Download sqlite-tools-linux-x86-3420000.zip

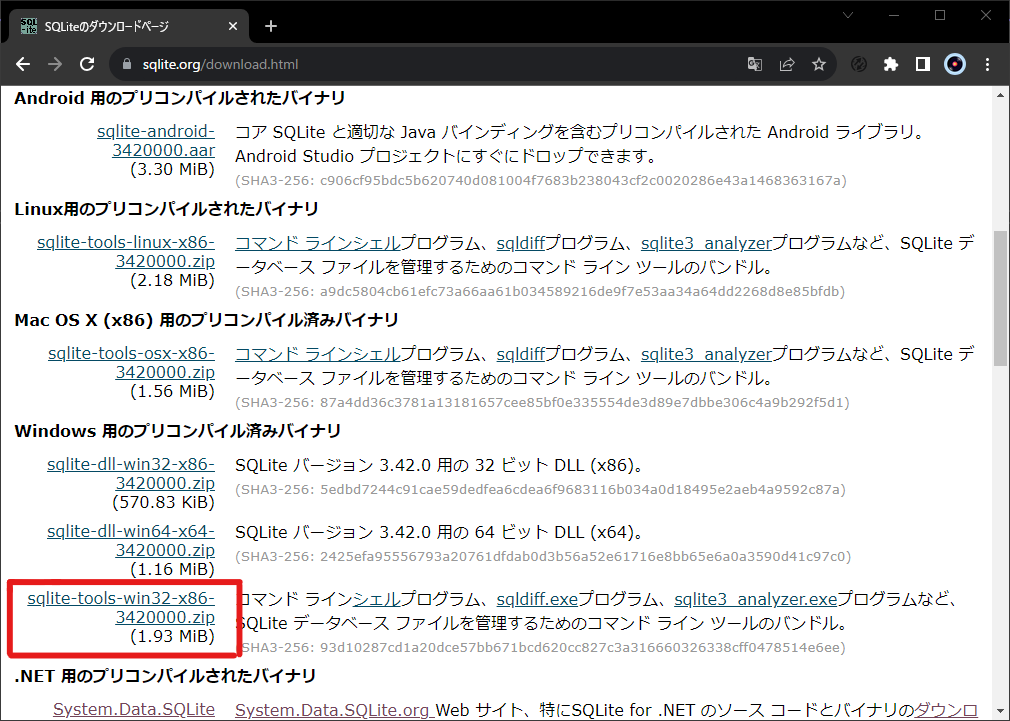click(126, 251)
